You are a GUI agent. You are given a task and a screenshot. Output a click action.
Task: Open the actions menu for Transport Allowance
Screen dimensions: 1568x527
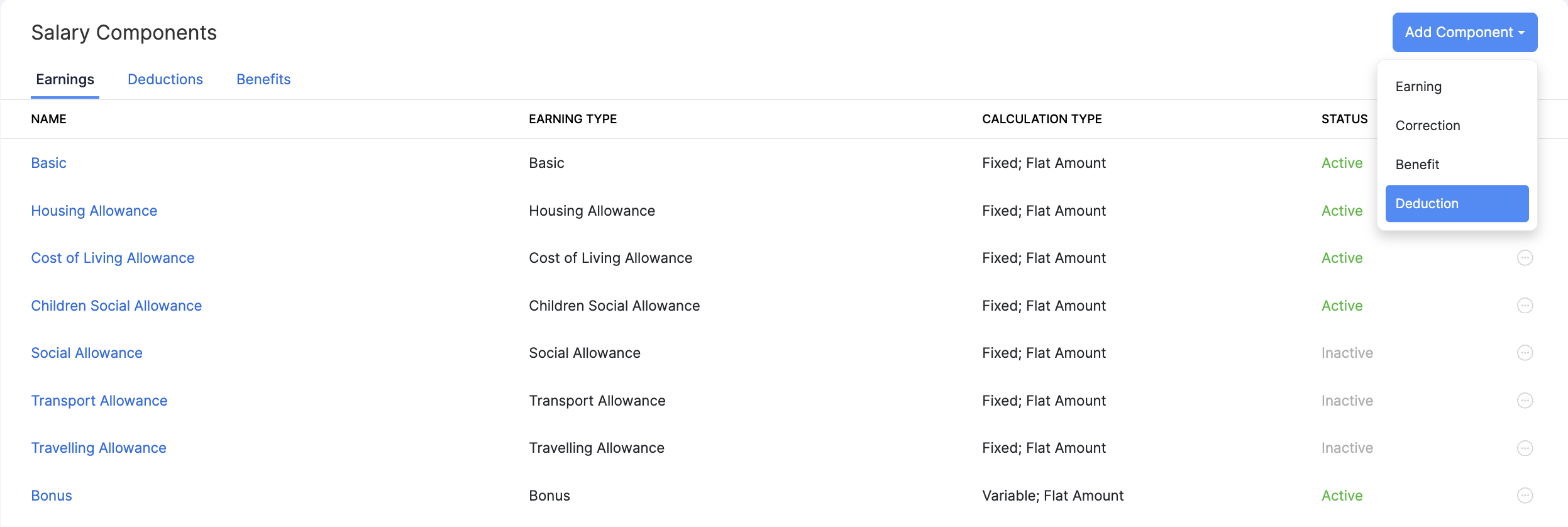pyautogui.click(x=1525, y=400)
